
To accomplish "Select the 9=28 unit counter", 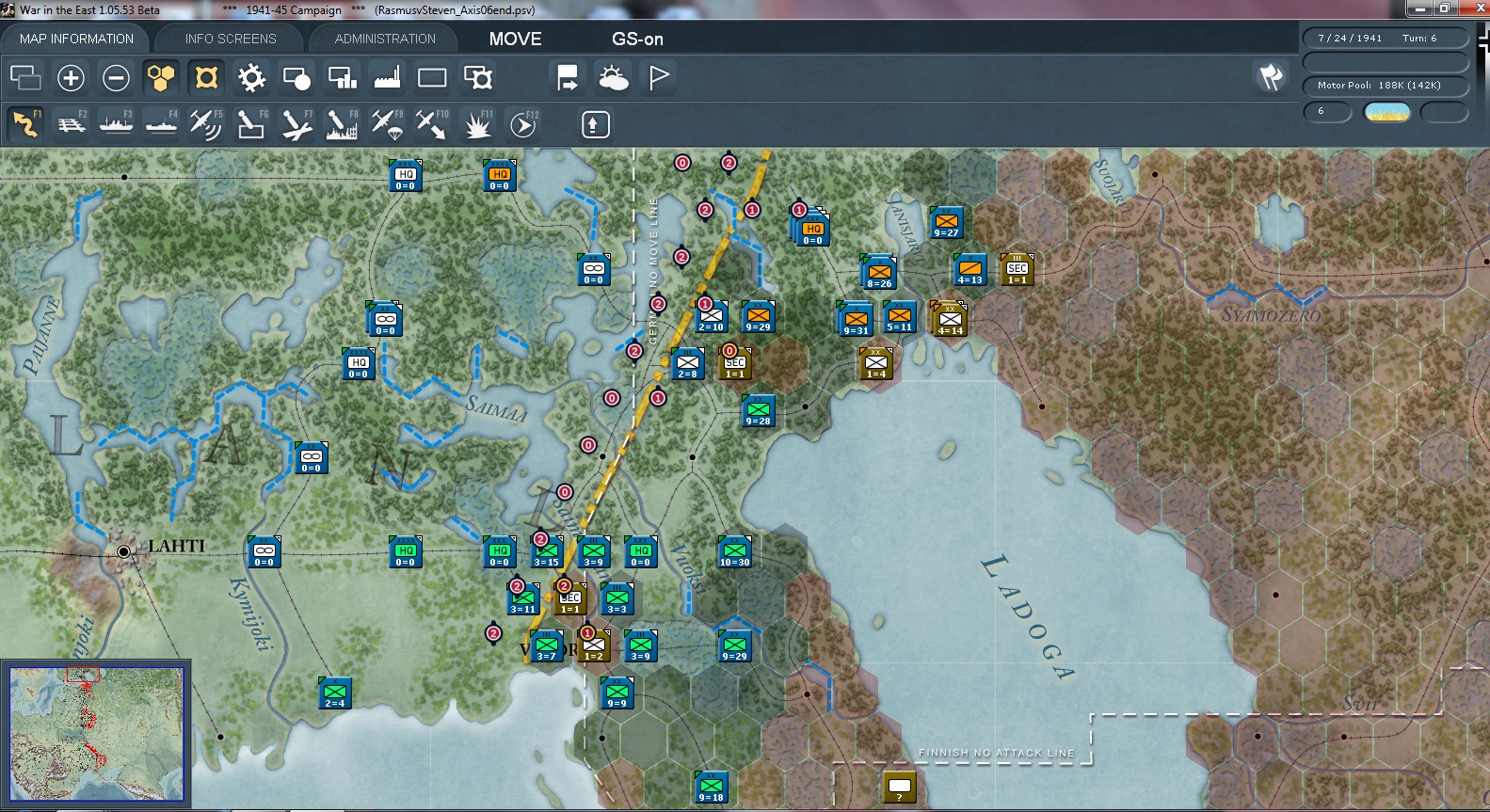I will click(759, 411).
